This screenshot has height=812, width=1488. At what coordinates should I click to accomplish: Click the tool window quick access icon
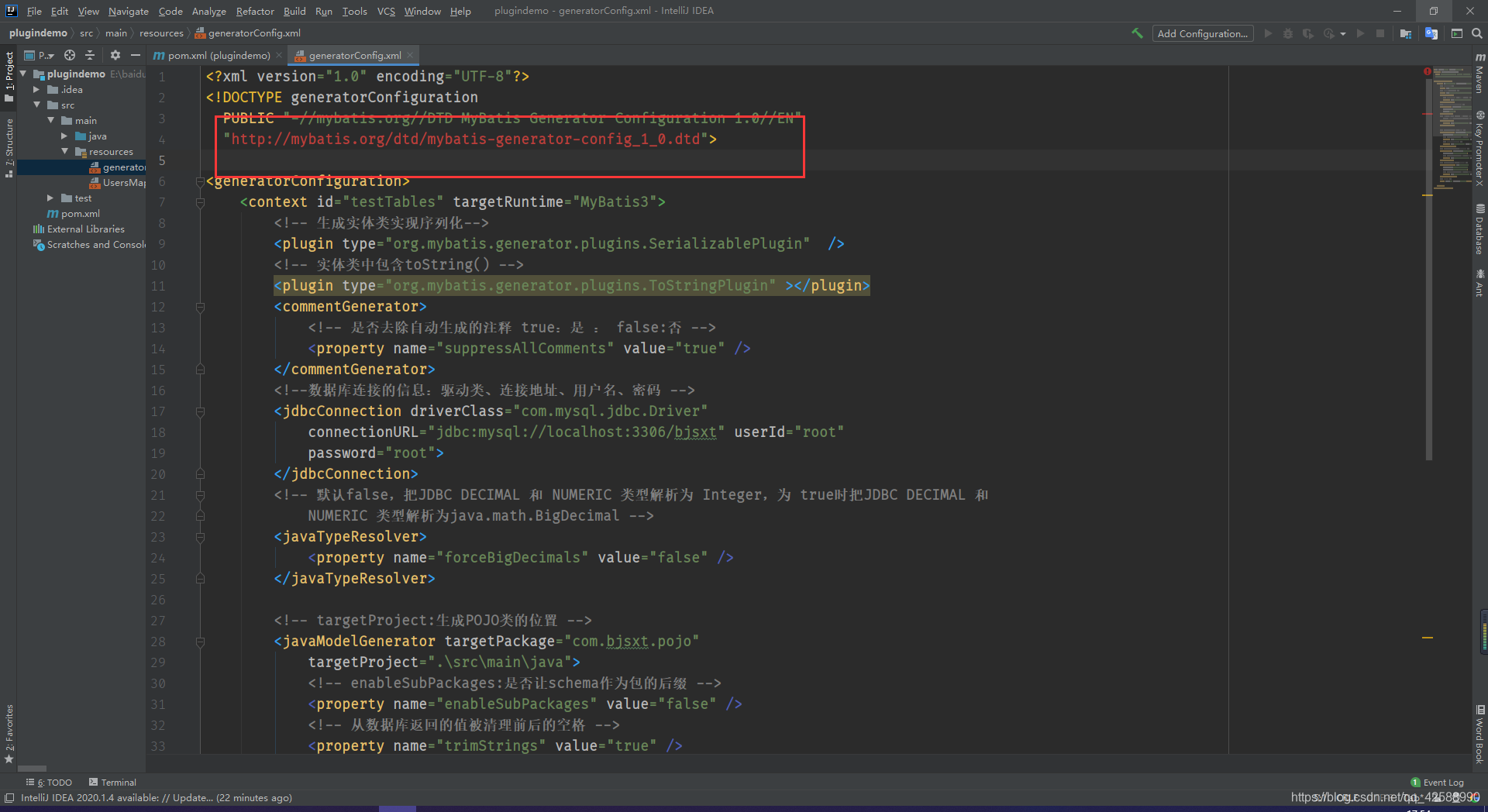point(9,798)
